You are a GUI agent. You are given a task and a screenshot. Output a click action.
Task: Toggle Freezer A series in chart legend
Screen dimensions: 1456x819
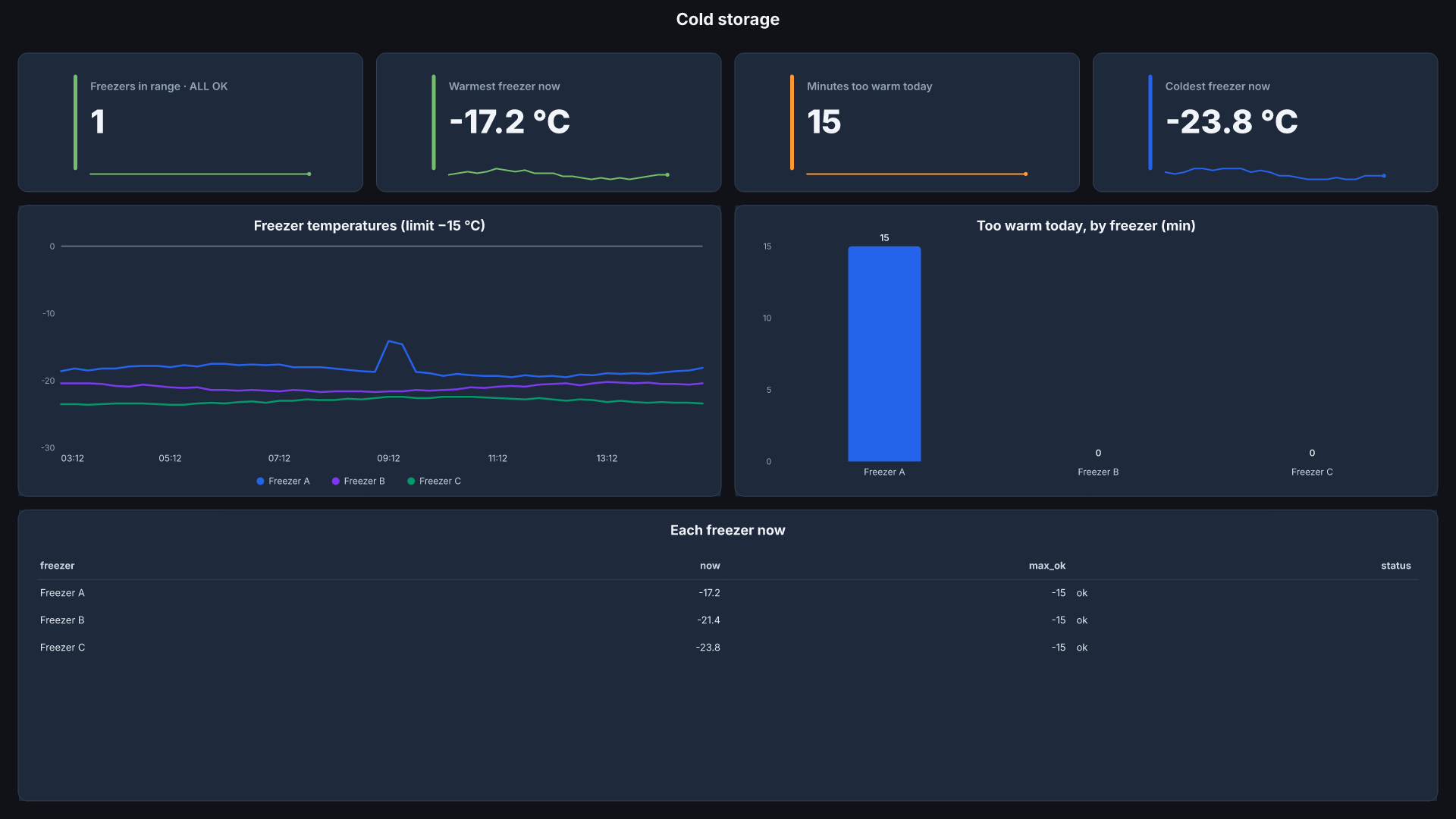[283, 481]
